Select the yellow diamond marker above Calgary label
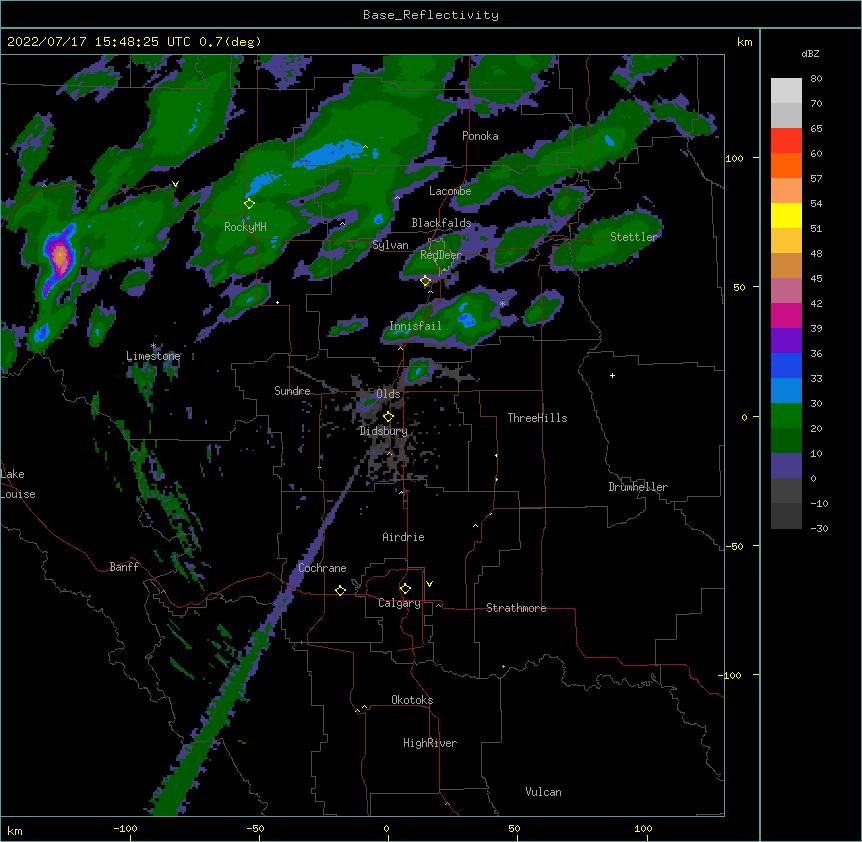Image resolution: width=862 pixels, height=842 pixels. [405, 589]
